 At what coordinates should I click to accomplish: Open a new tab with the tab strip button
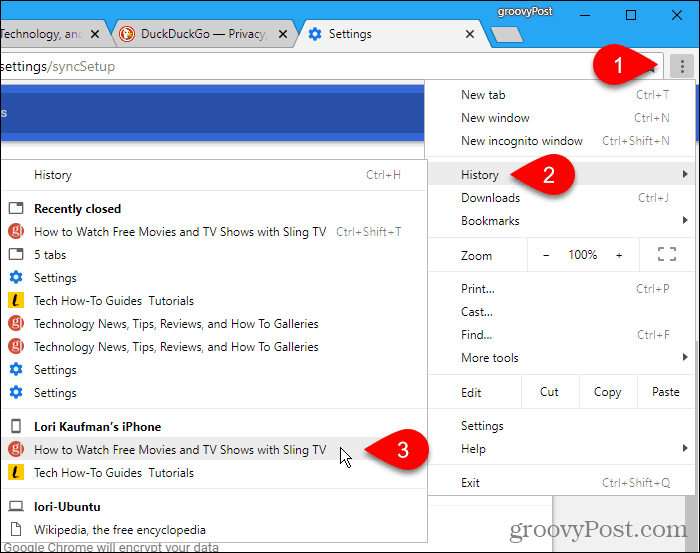coord(507,35)
